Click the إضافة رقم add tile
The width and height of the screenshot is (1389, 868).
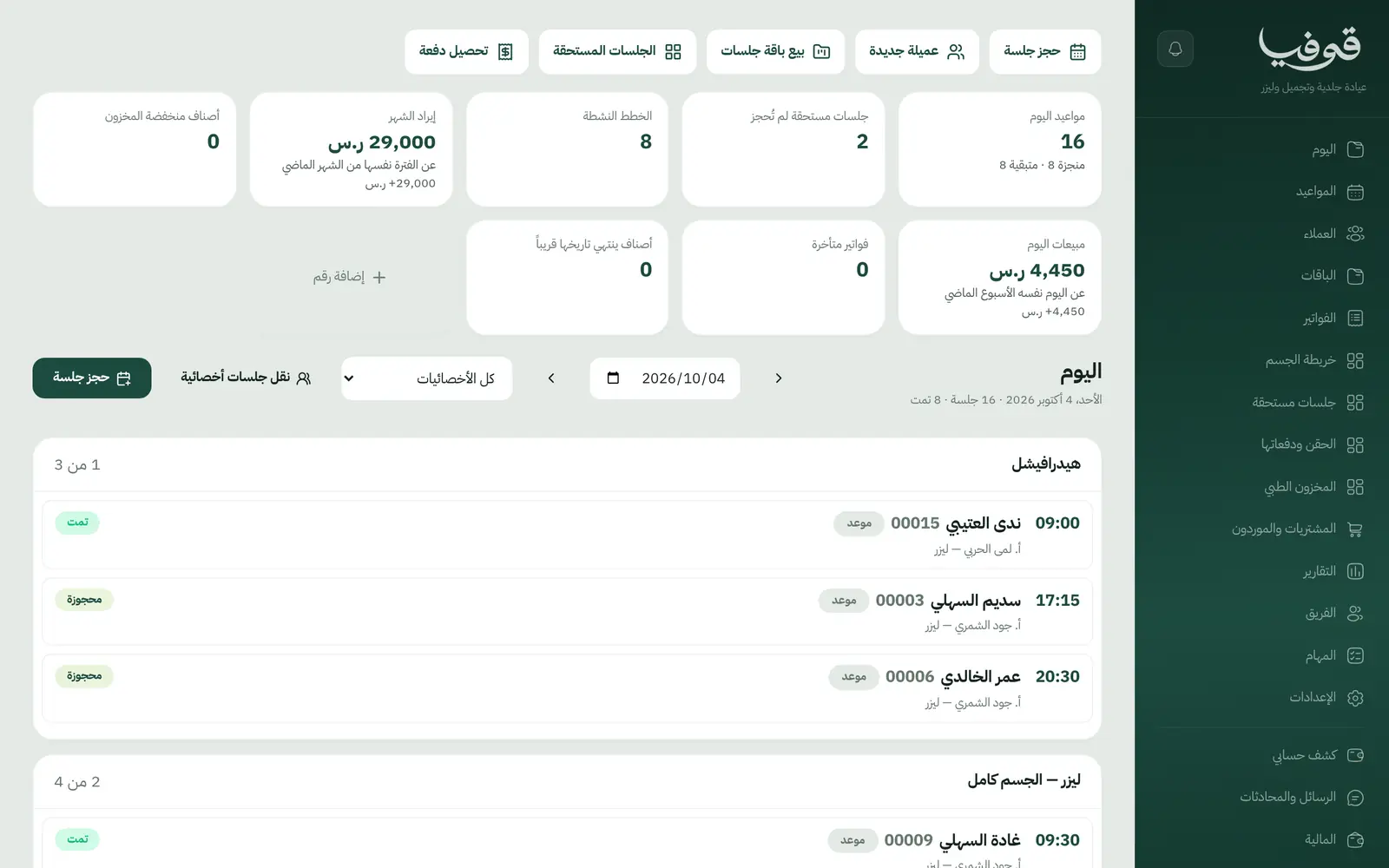click(350, 277)
